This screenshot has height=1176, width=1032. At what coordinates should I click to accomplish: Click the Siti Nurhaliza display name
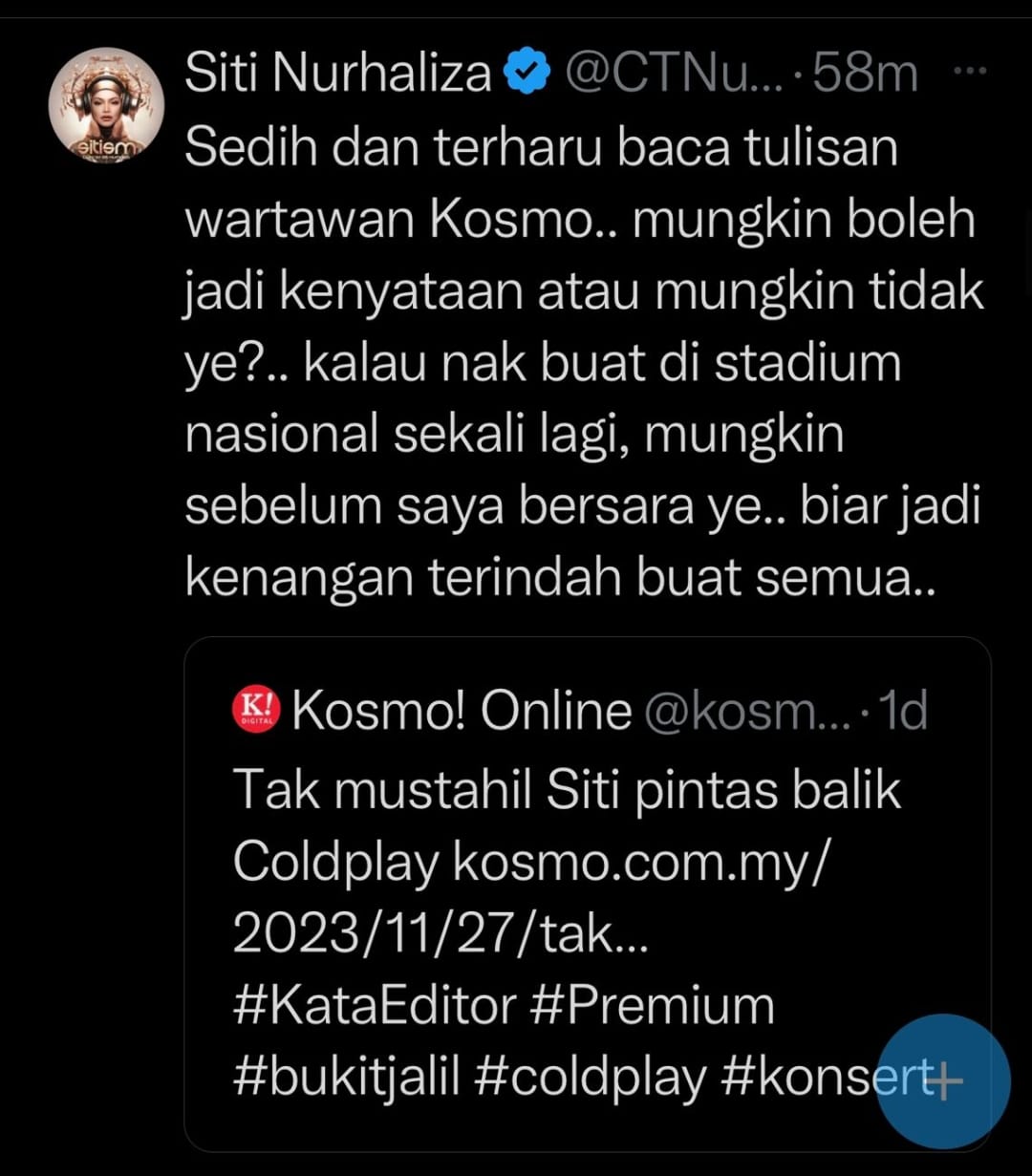pos(338,75)
